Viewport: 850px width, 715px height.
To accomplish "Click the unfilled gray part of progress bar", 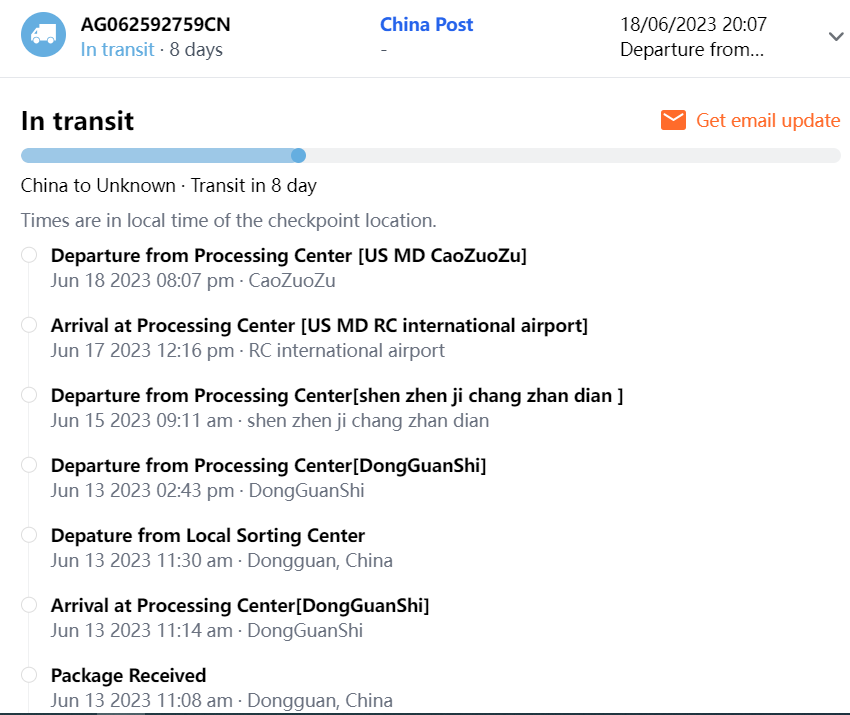I will (570, 155).
